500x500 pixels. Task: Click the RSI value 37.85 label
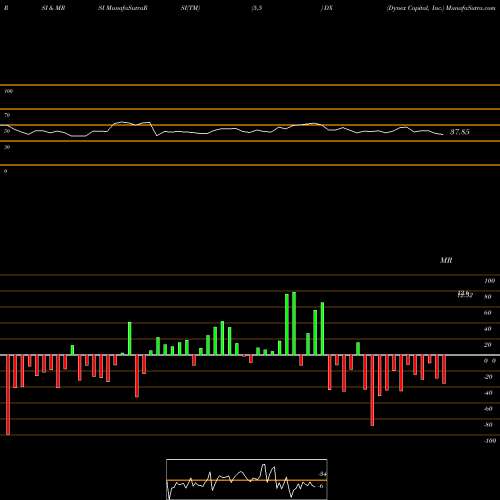pyautogui.click(x=460, y=132)
